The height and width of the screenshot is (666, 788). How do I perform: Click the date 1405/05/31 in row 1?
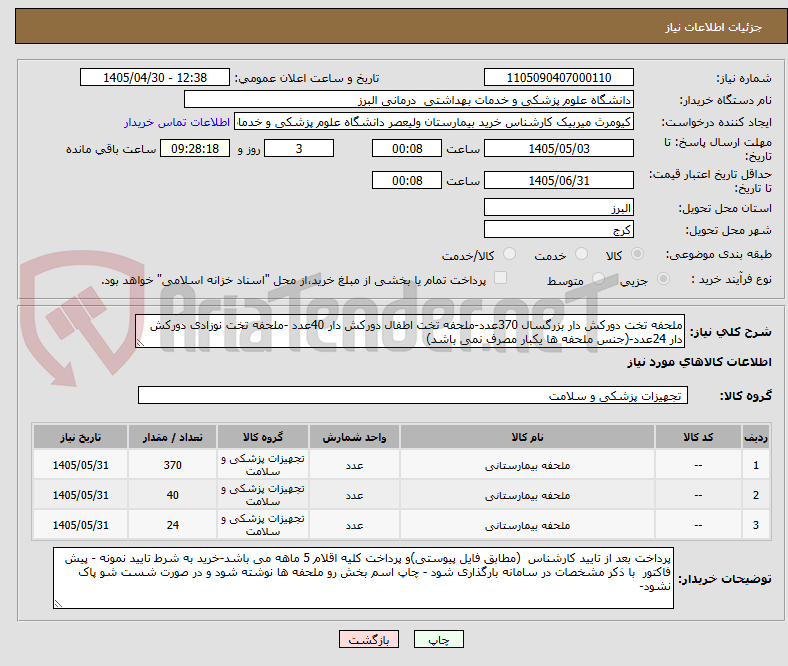pos(80,465)
